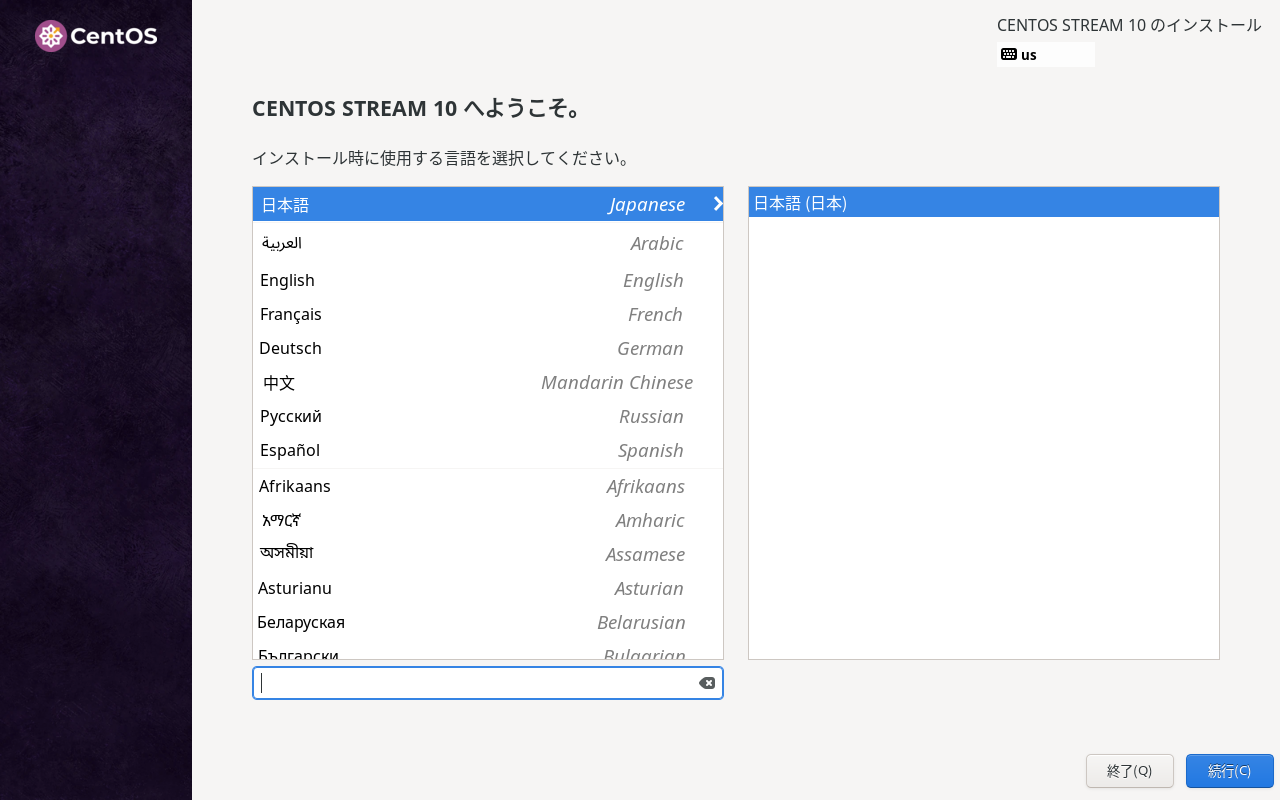Expand the Japanese language chevron arrow
Screen dimensions: 1280x800
tap(717, 204)
